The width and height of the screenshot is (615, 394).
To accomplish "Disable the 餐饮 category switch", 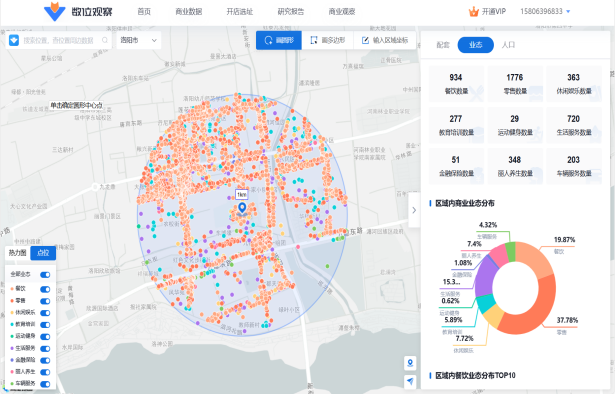I will pos(45,289).
